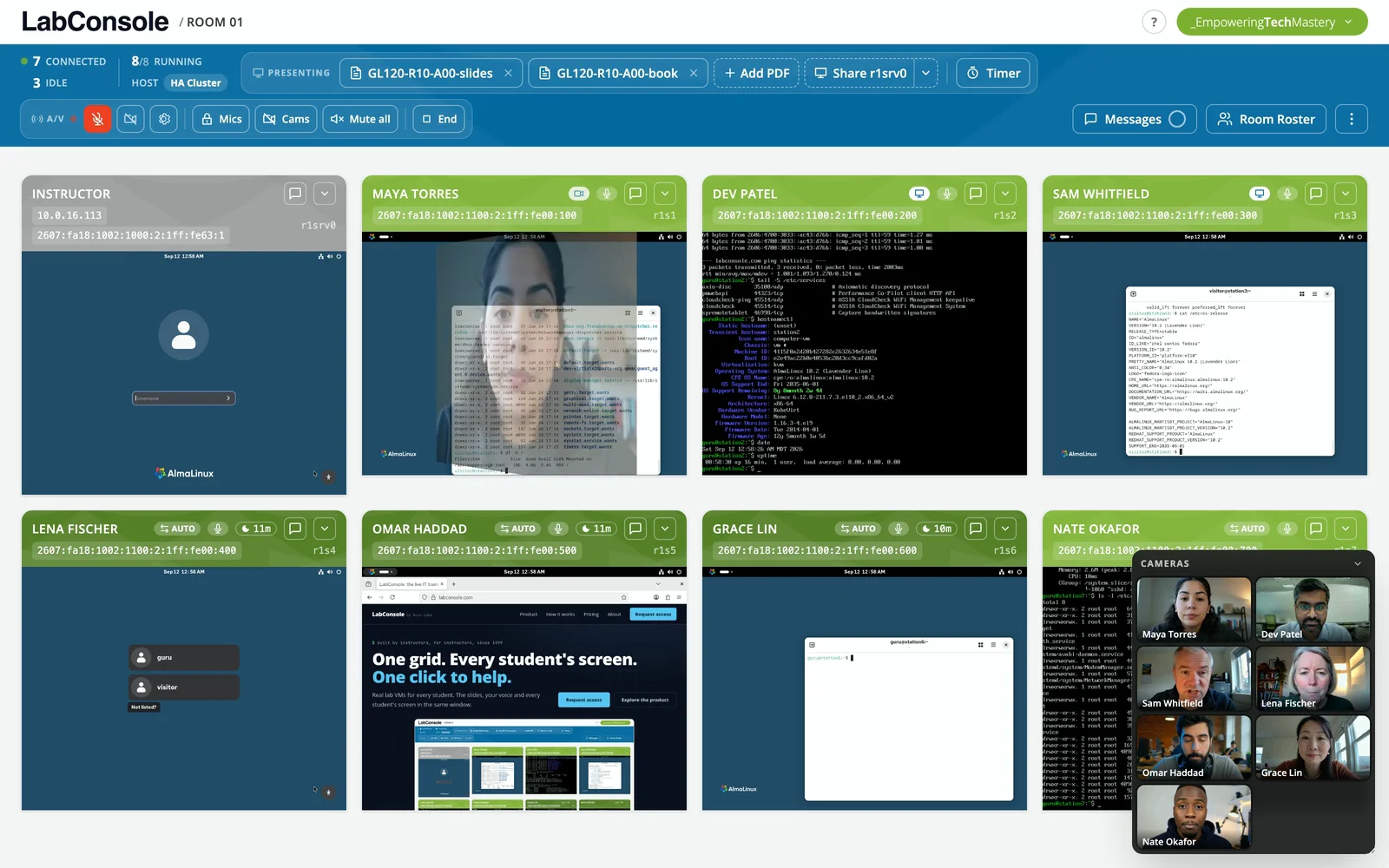This screenshot has width=1389, height=868.
Task: Expand Omar Haddad tile dropdown
Action: (665, 529)
